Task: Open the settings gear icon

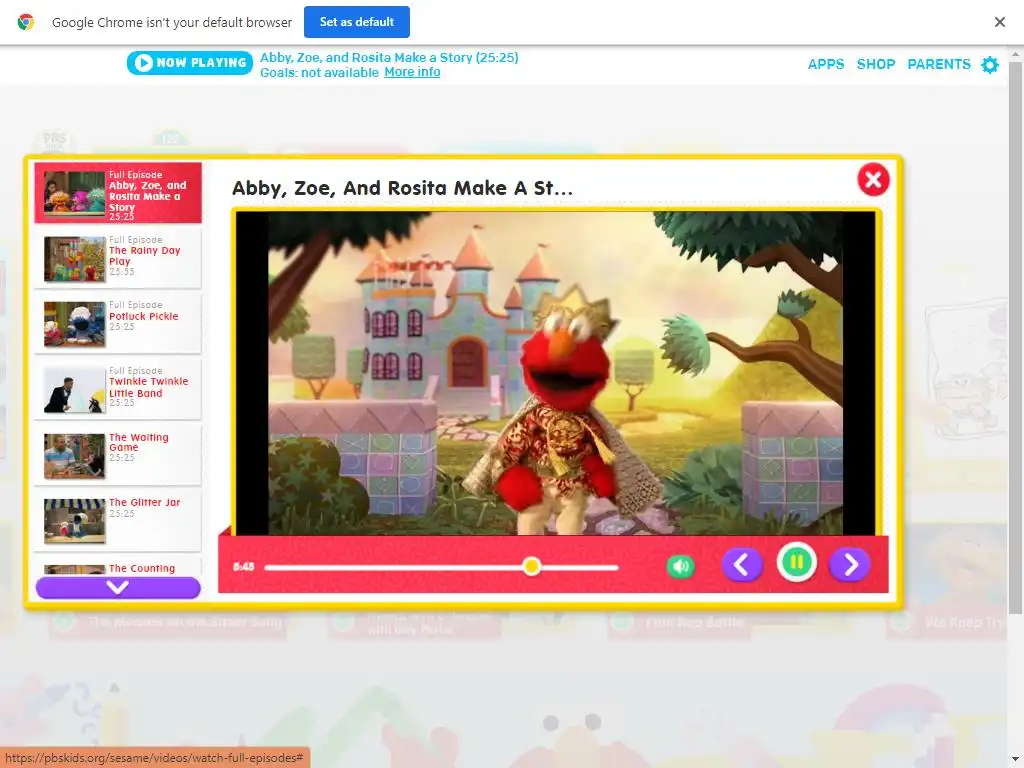Action: (990, 65)
